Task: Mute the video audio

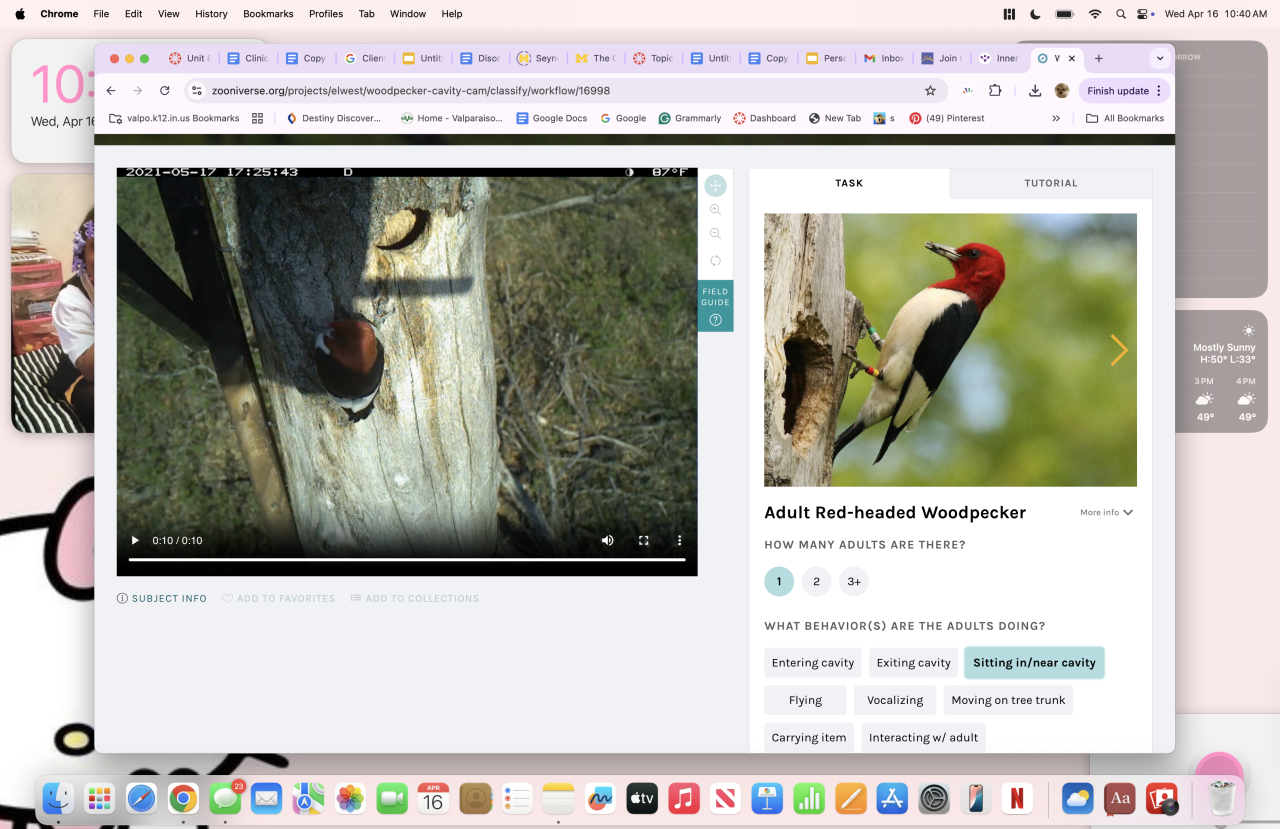Action: pos(607,540)
